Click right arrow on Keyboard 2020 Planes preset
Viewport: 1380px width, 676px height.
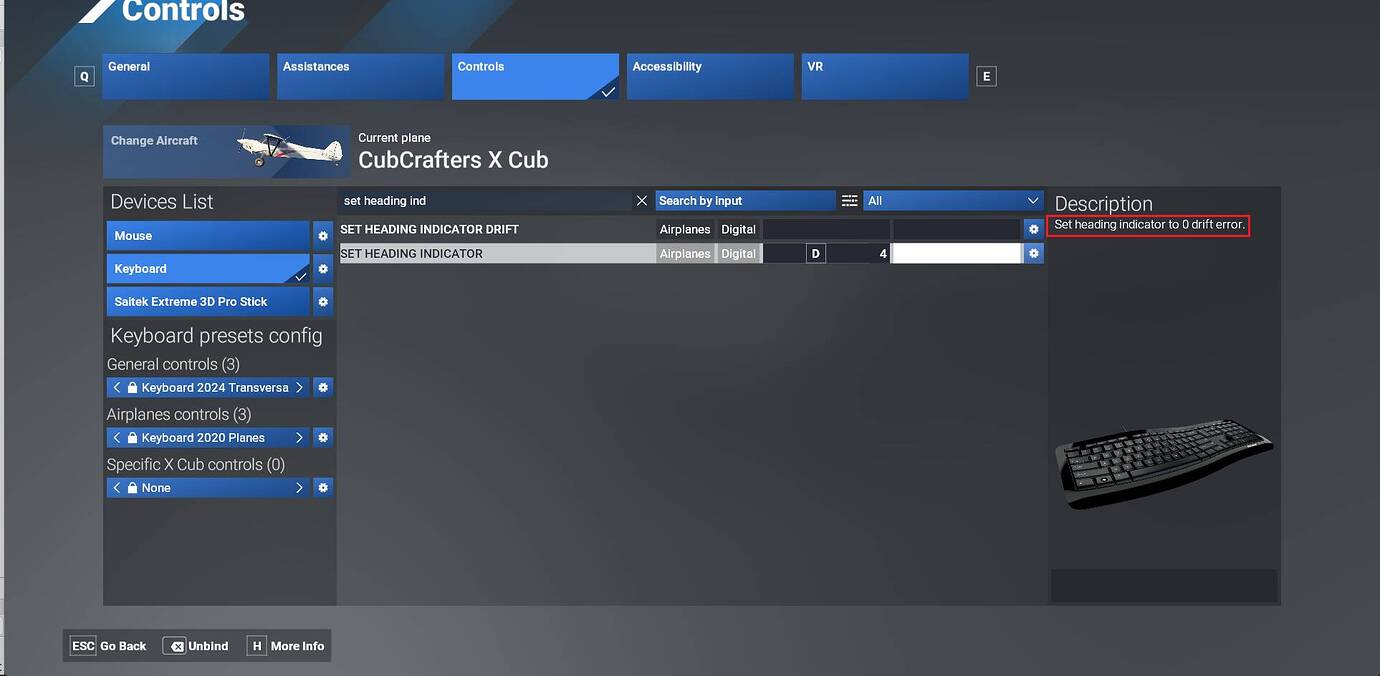click(x=298, y=437)
